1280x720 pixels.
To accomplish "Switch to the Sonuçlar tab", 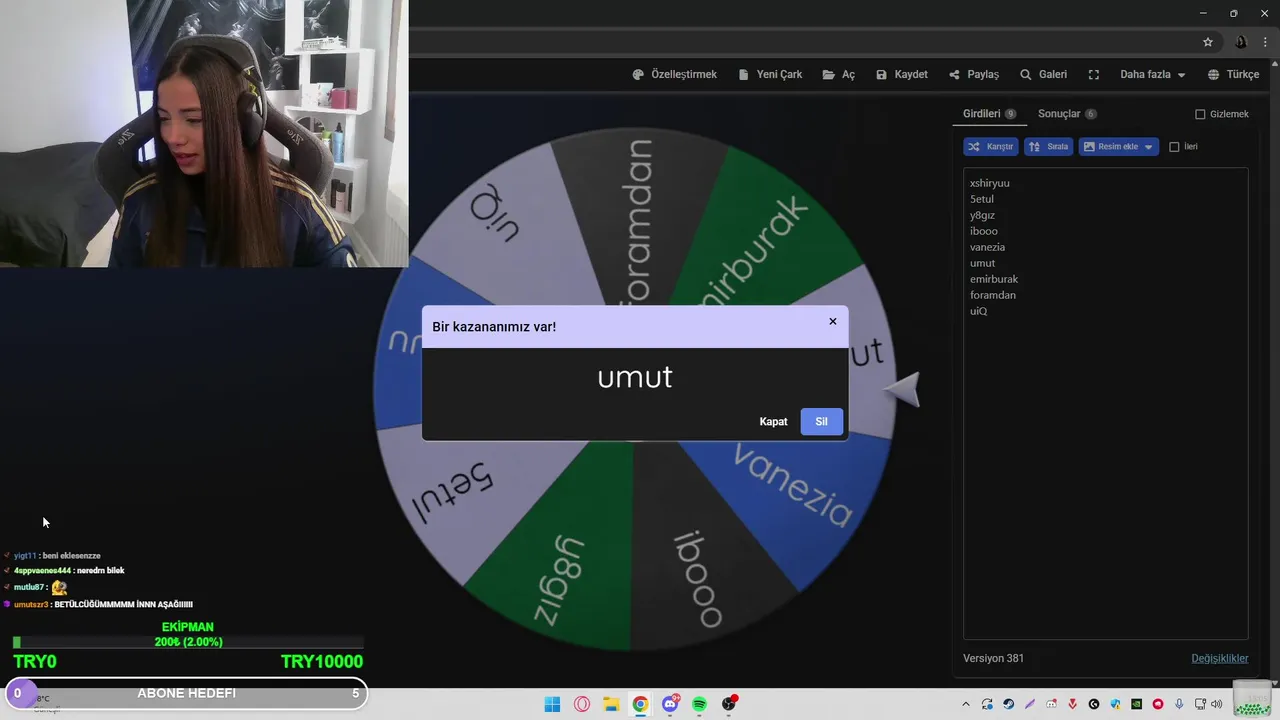I will pos(1067,114).
